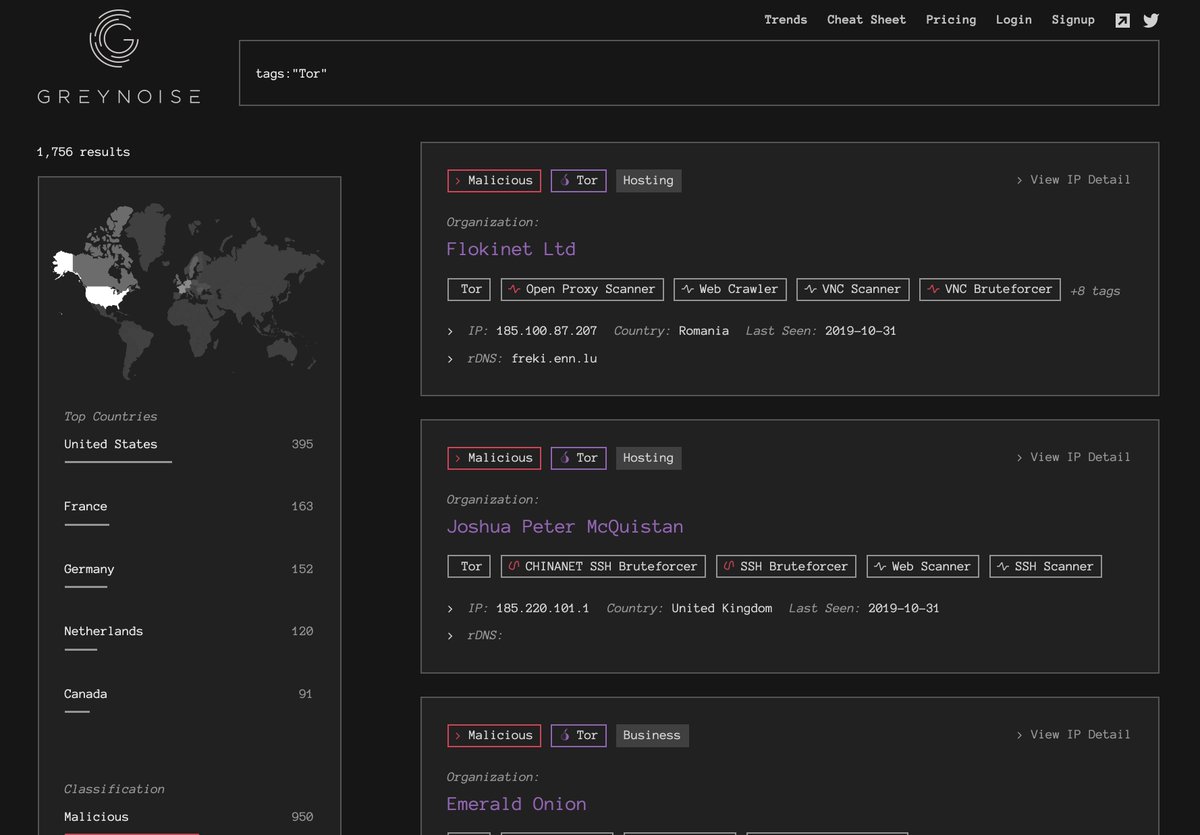Open Emerald Onion organization link

517,804
